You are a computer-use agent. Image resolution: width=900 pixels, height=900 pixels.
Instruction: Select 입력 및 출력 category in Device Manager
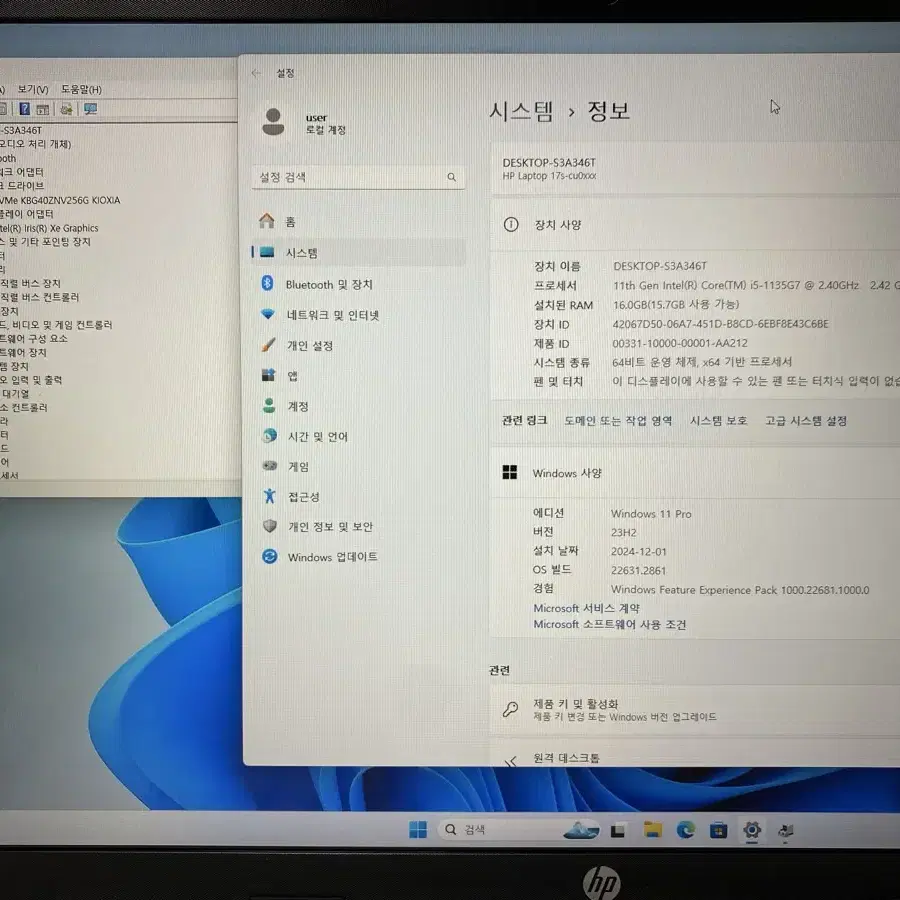pyautogui.click(x=31, y=380)
